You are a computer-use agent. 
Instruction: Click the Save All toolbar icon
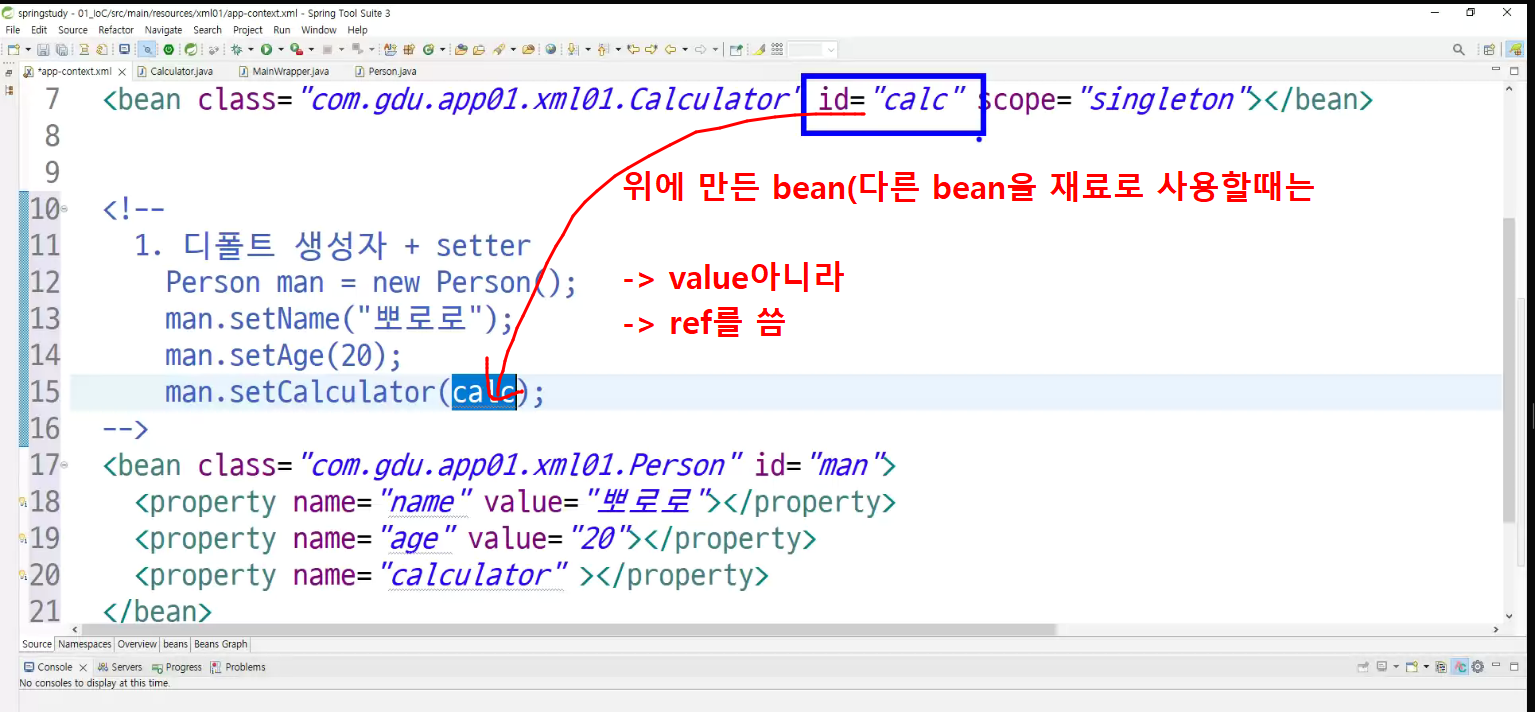(61, 49)
